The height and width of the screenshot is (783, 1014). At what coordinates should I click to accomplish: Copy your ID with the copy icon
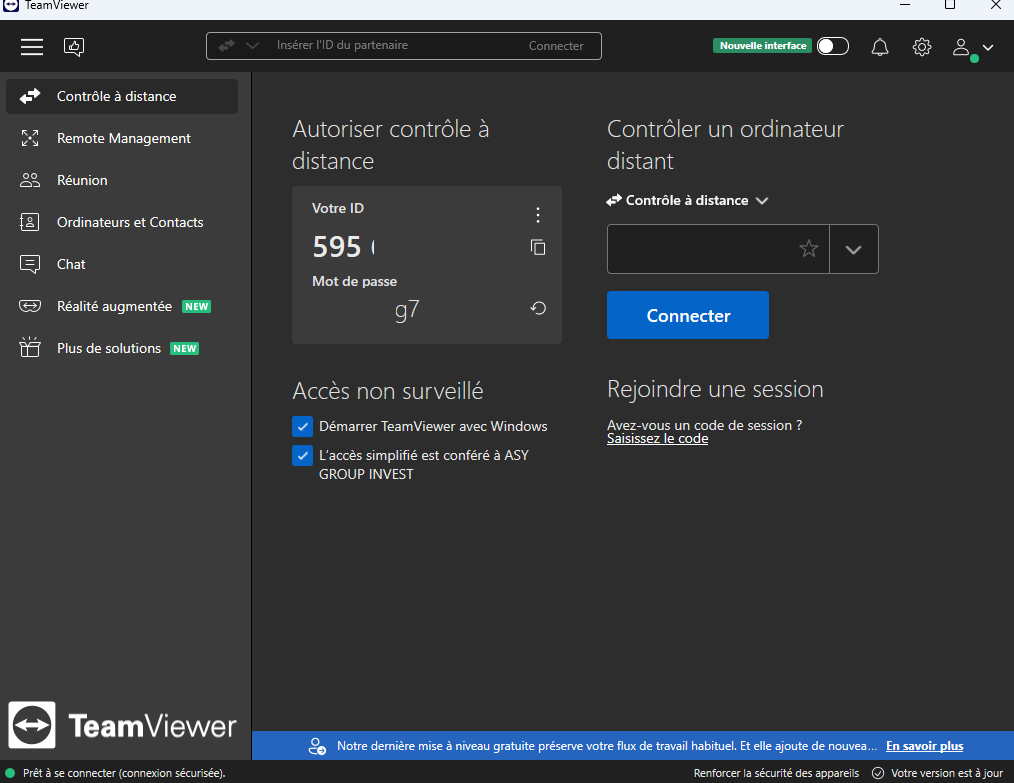click(x=537, y=247)
